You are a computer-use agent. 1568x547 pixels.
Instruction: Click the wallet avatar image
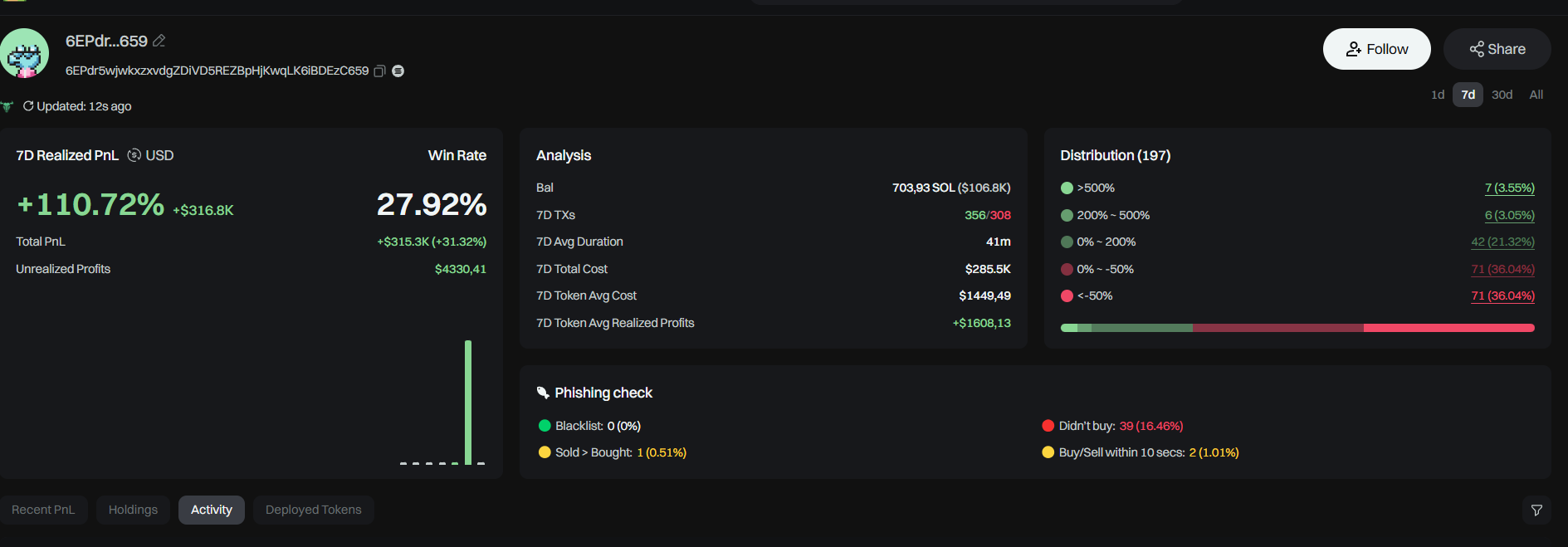tap(24, 53)
